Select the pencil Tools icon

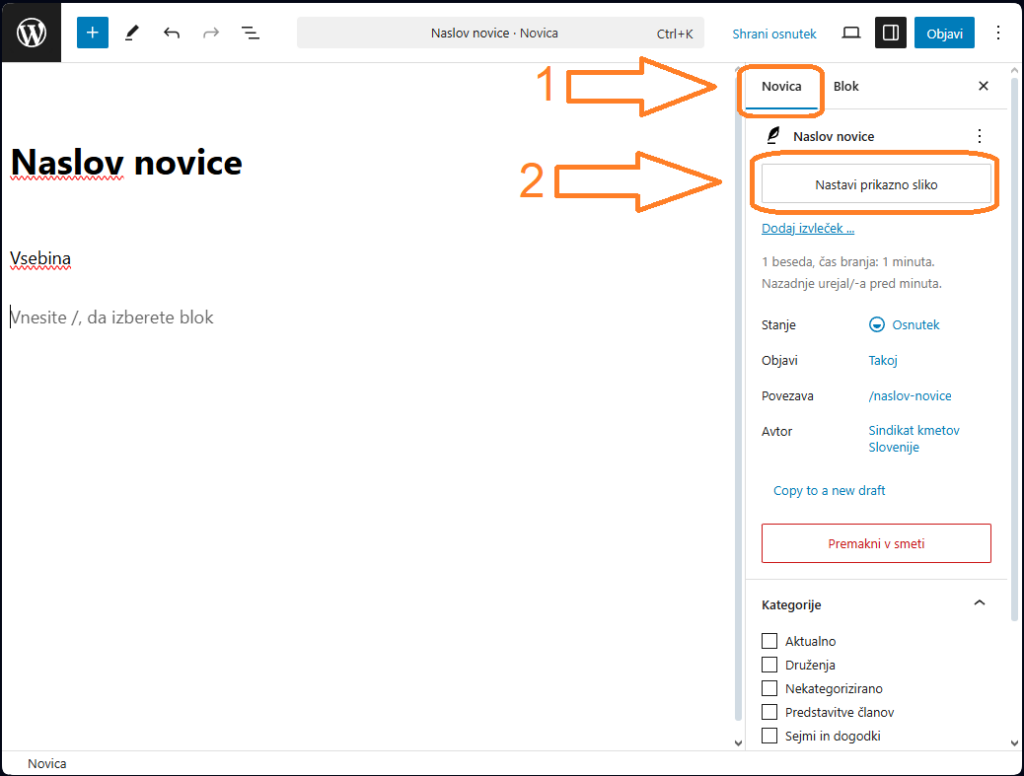pyautogui.click(x=132, y=33)
